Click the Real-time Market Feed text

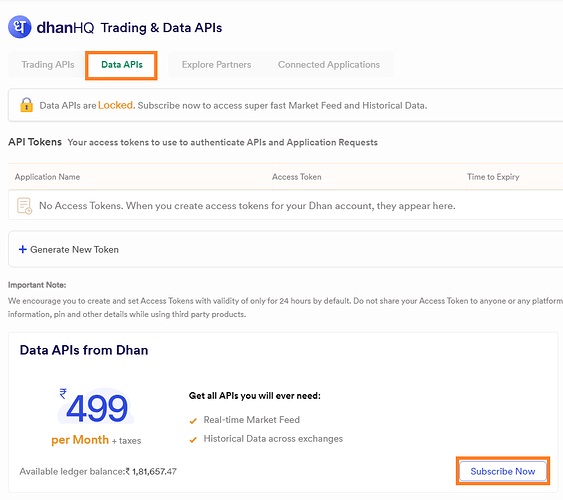[x=251, y=420]
